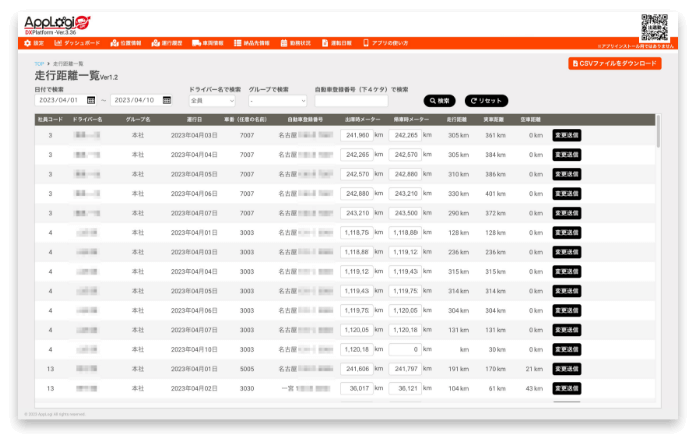
Task: Click the 出庫時メーター field showing 241,606
Action: [x=357, y=369]
